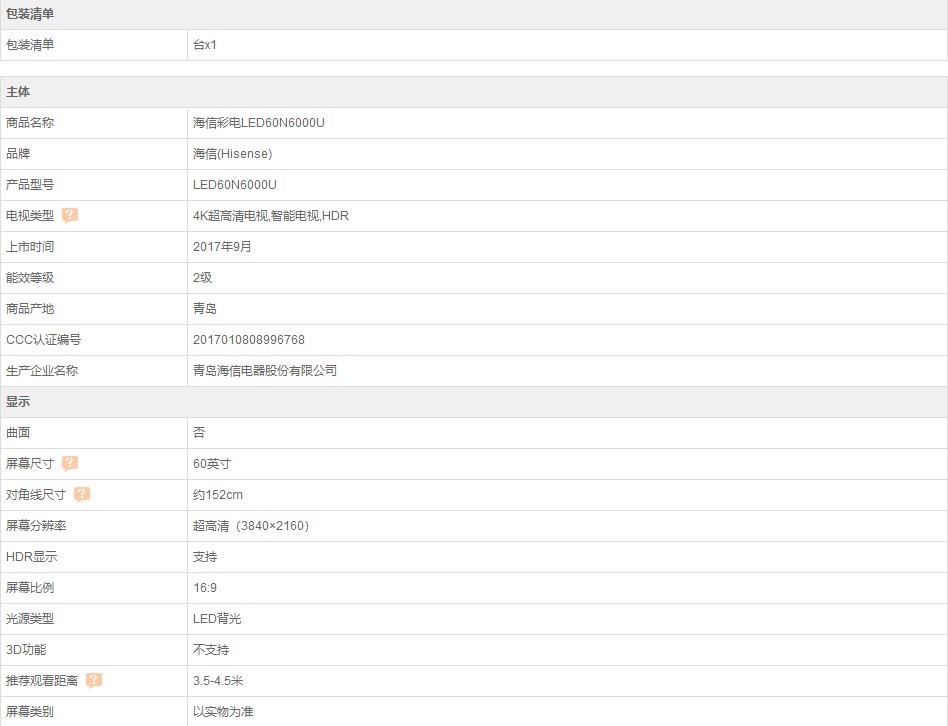Select manufacturer 青岛海信电器股份有限公司
The width and height of the screenshot is (948, 726).
265,371
